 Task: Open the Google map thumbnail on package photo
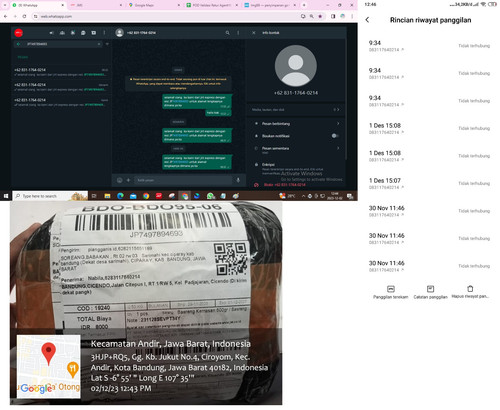tap(49, 366)
